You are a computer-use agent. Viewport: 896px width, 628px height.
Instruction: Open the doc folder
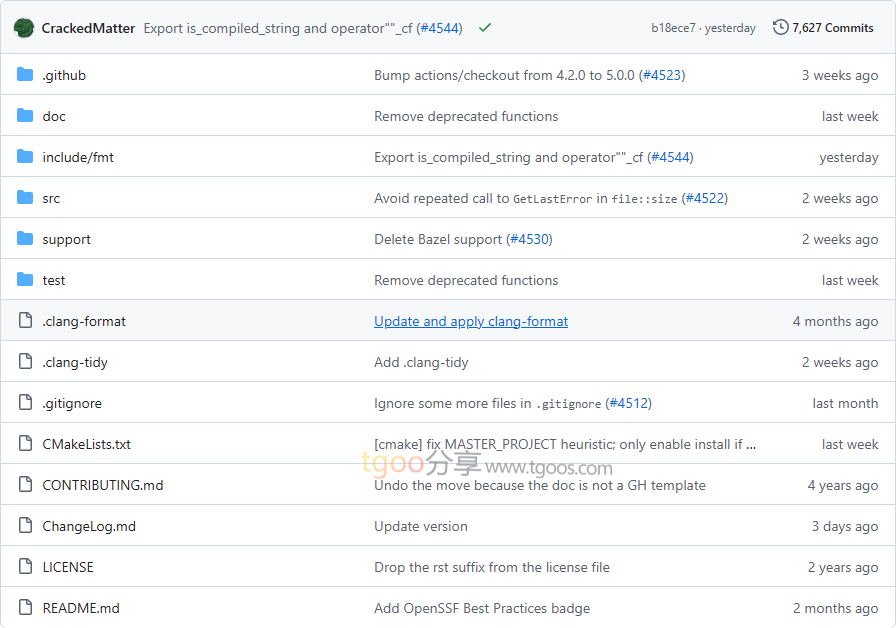click(54, 116)
